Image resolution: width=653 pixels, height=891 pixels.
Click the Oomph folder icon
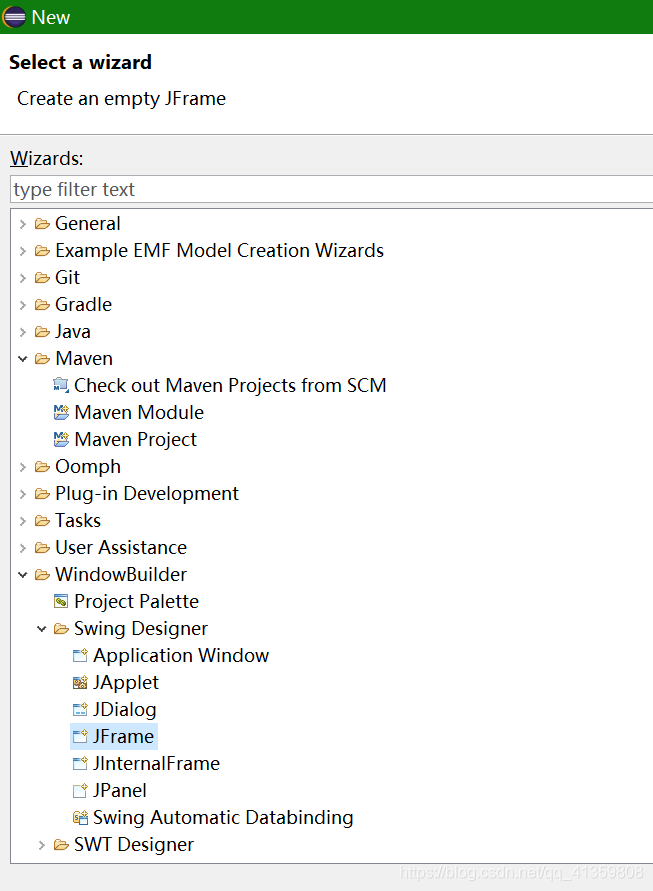coord(42,467)
